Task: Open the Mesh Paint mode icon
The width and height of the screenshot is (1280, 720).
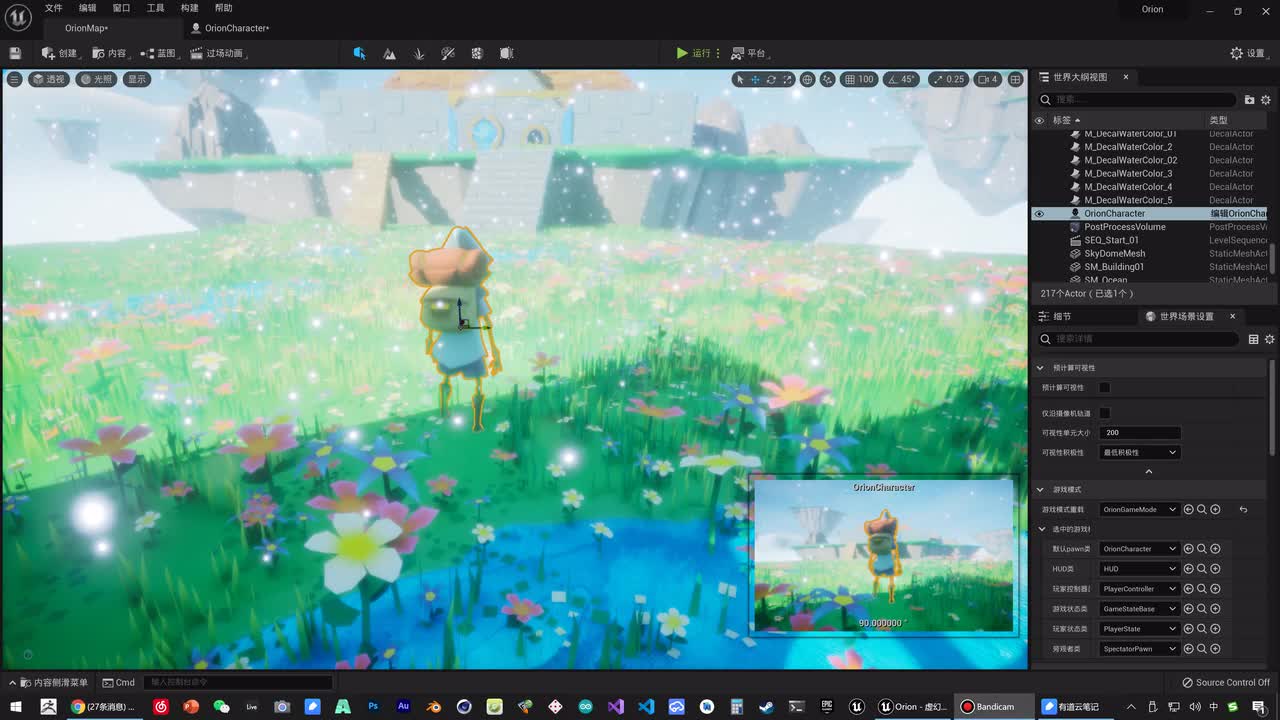Action: pos(448,53)
